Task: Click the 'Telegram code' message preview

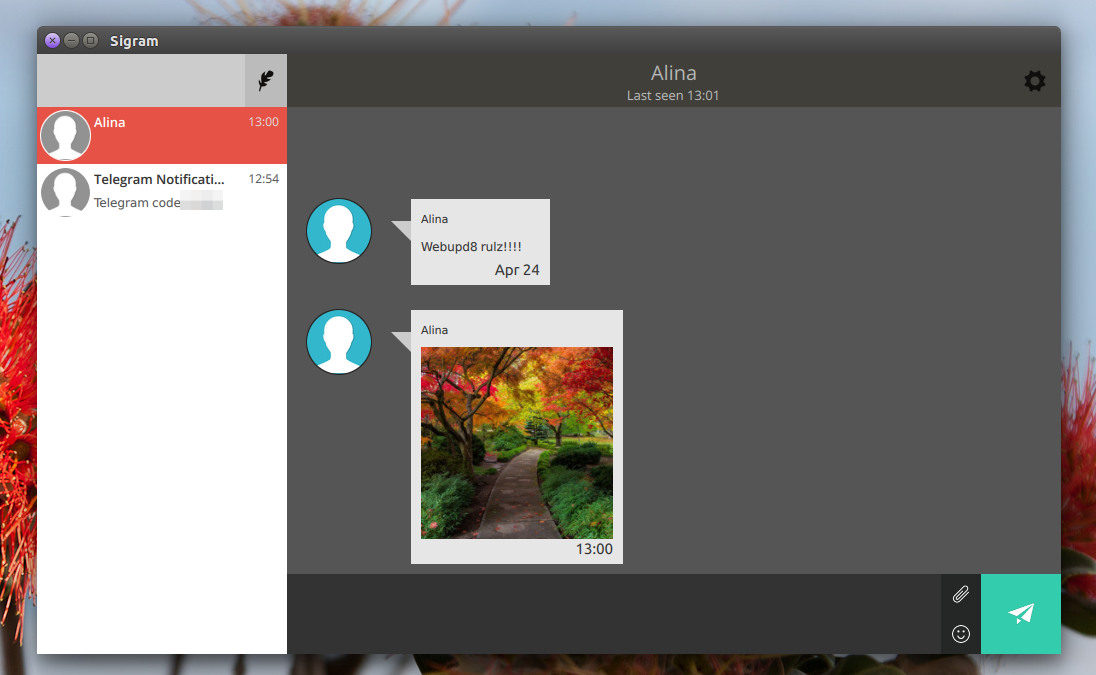Action: [x=137, y=203]
